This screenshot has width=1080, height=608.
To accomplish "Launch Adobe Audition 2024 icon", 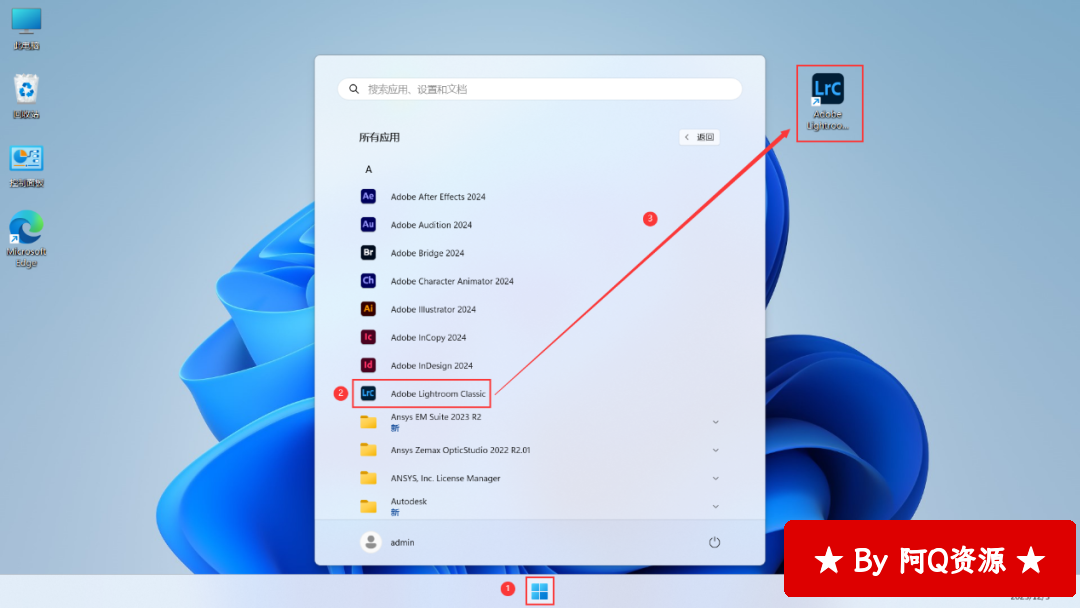I will click(368, 224).
